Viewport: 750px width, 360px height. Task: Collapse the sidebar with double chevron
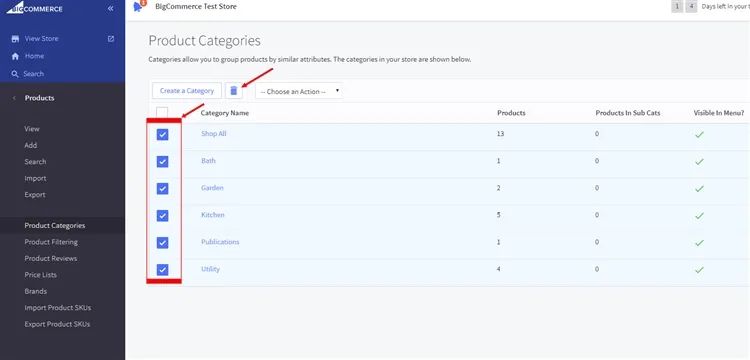click(x=110, y=8)
